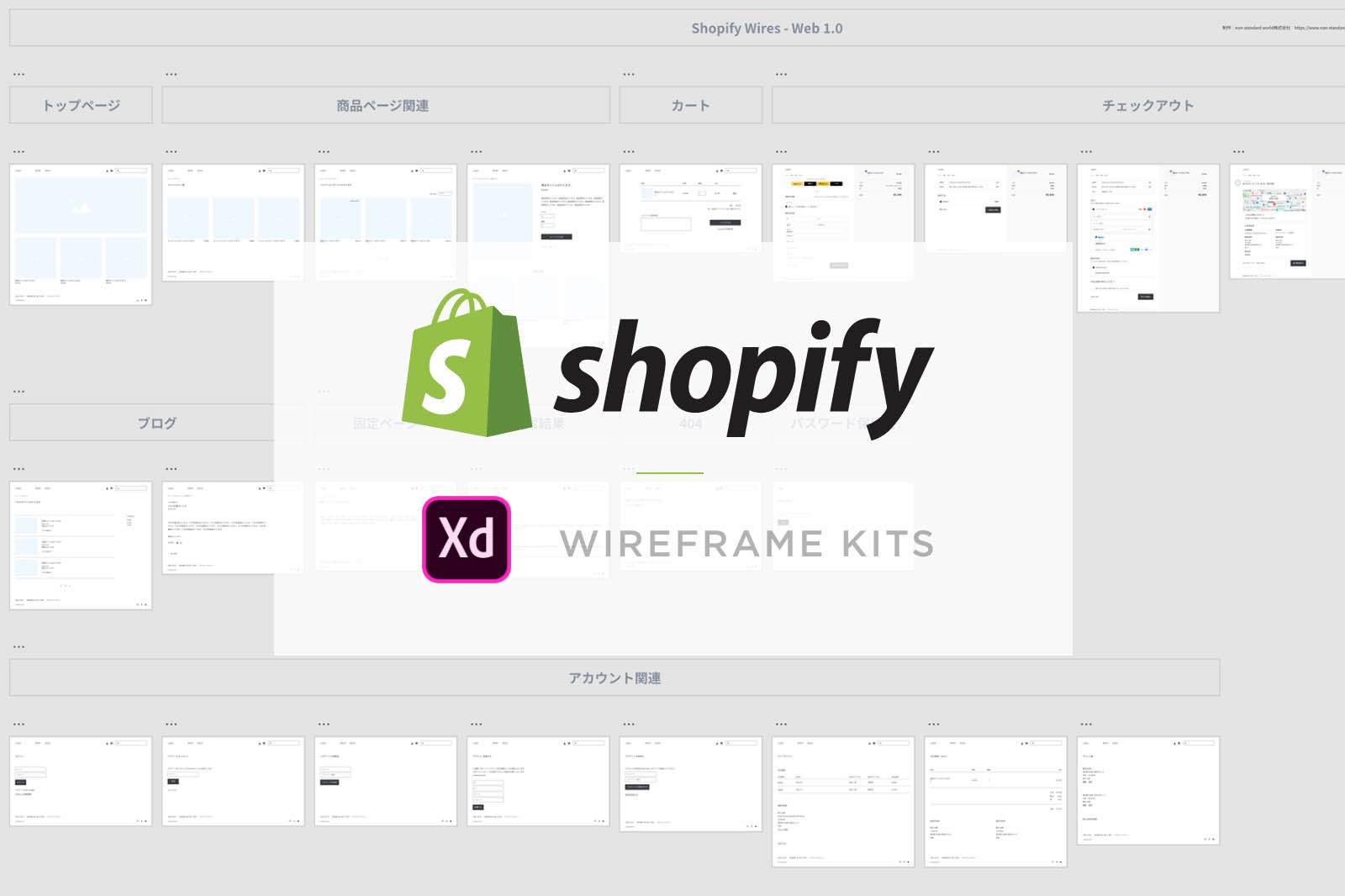Select the カート section label
This screenshot has height=896, width=1345.
[x=691, y=105]
